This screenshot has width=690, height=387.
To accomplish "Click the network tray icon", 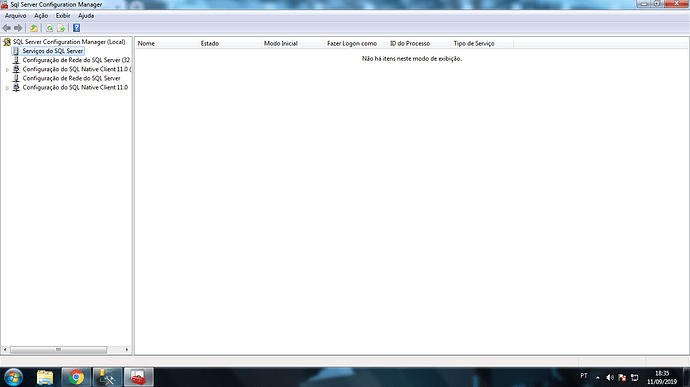I will pos(635,377).
